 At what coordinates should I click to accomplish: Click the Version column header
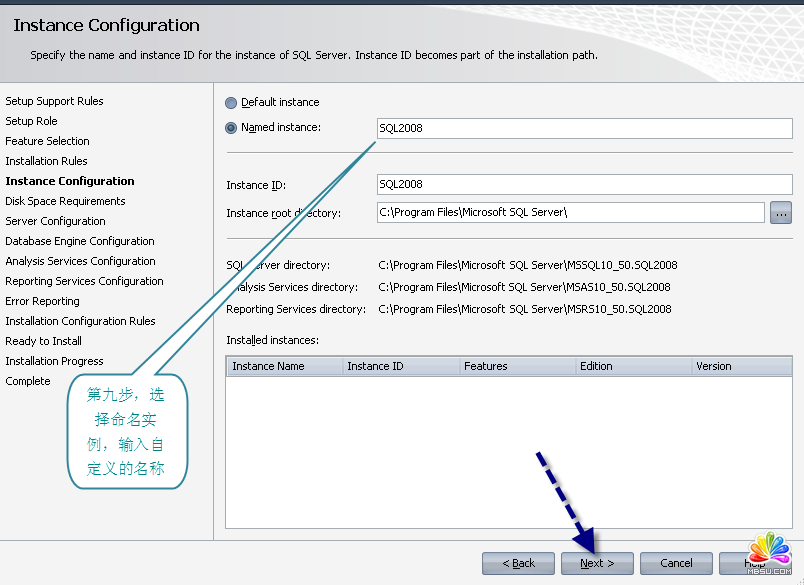pyautogui.click(x=740, y=366)
